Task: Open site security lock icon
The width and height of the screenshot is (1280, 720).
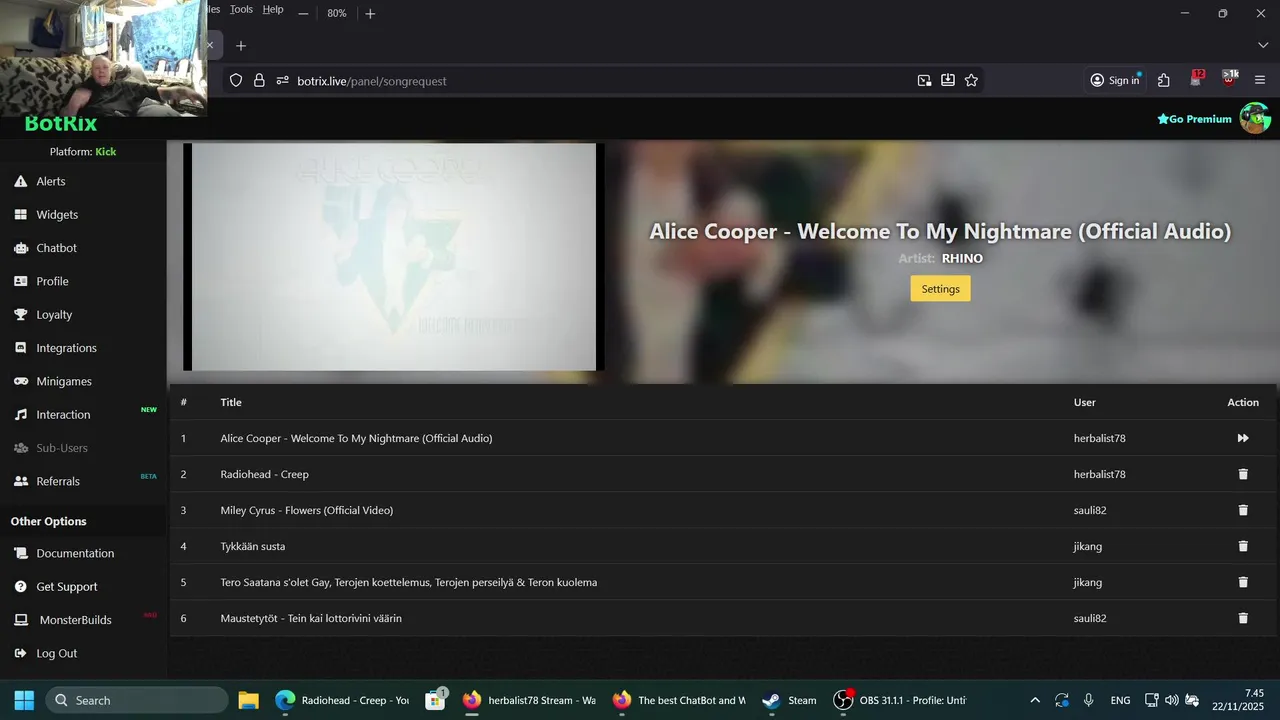Action: 259,81
